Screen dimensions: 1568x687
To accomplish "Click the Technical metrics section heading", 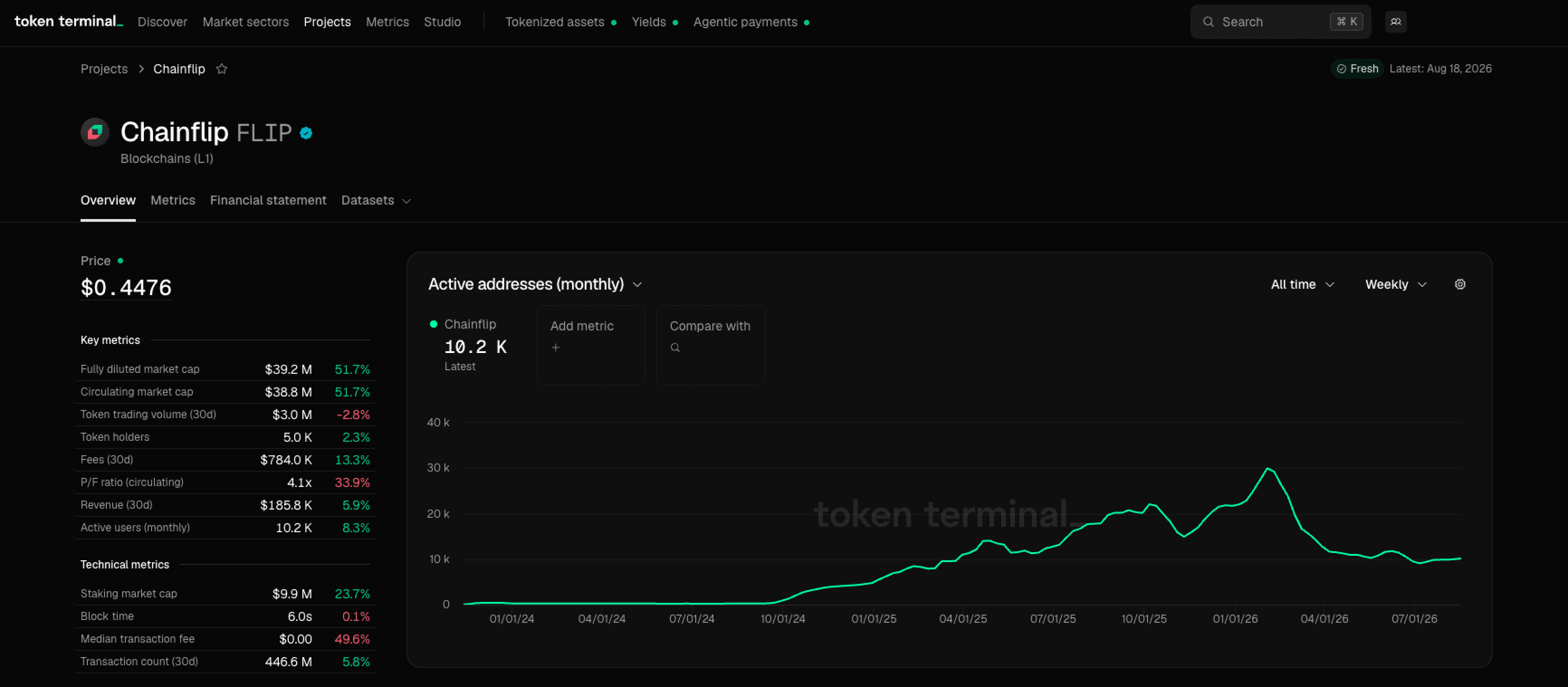I will [x=125, y=564].
